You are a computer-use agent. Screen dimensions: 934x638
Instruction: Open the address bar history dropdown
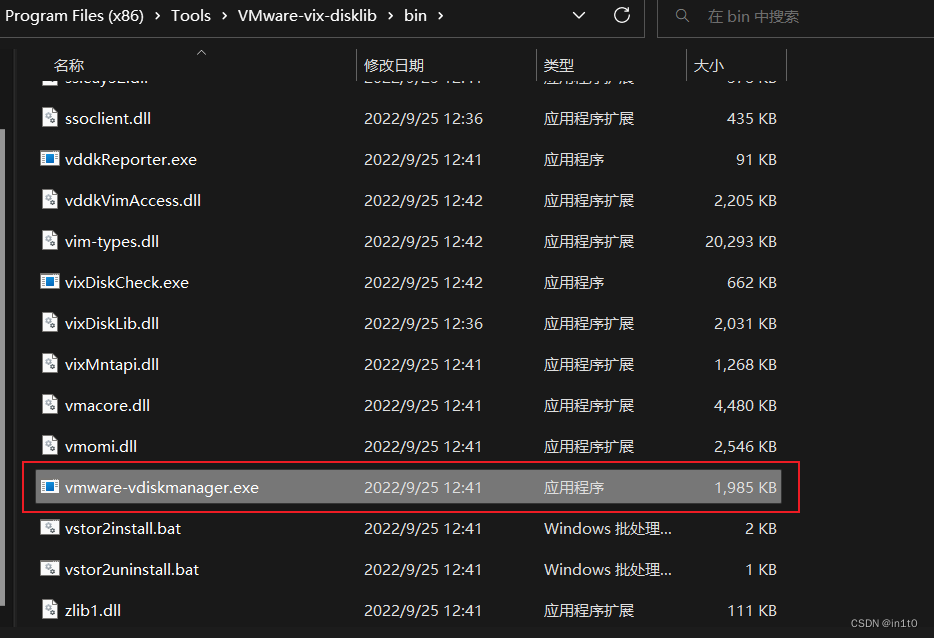tap(579, 15)
